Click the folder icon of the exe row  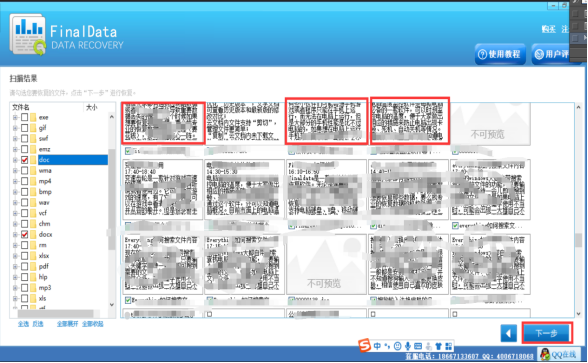point(34,117)
